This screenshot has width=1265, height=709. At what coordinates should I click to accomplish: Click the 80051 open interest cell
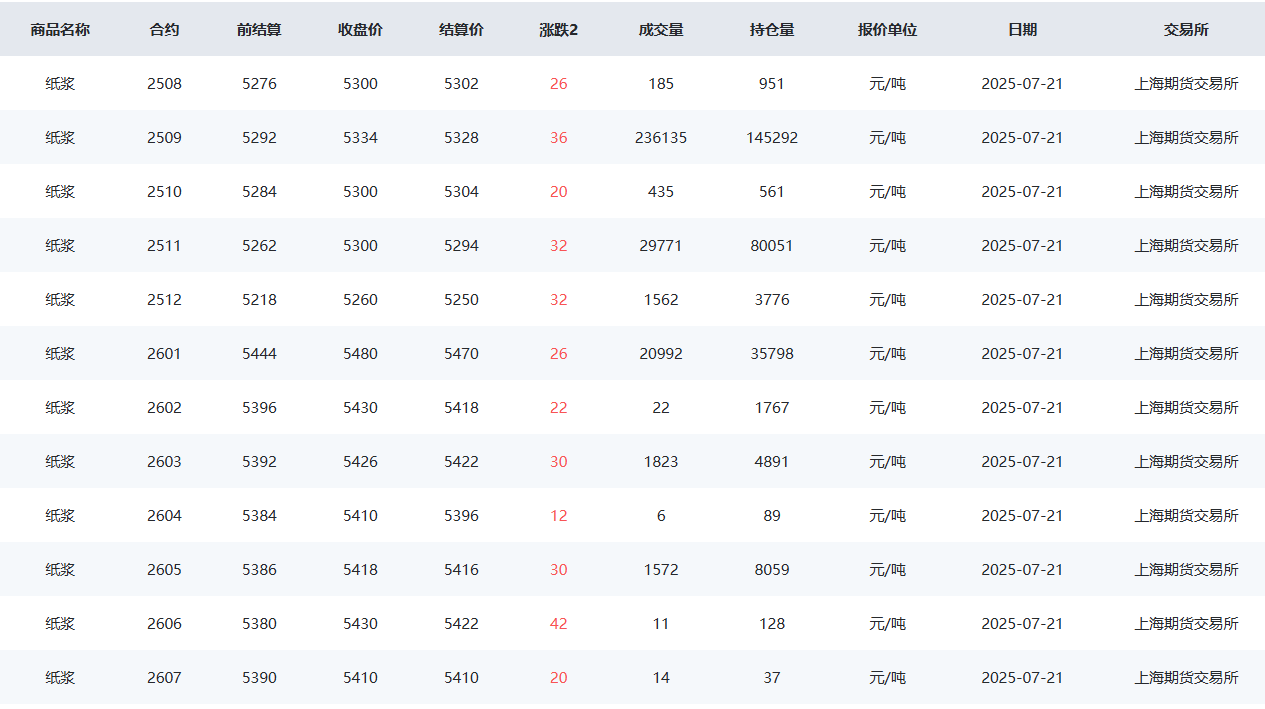pyautogui.click(x=772, y=246)
